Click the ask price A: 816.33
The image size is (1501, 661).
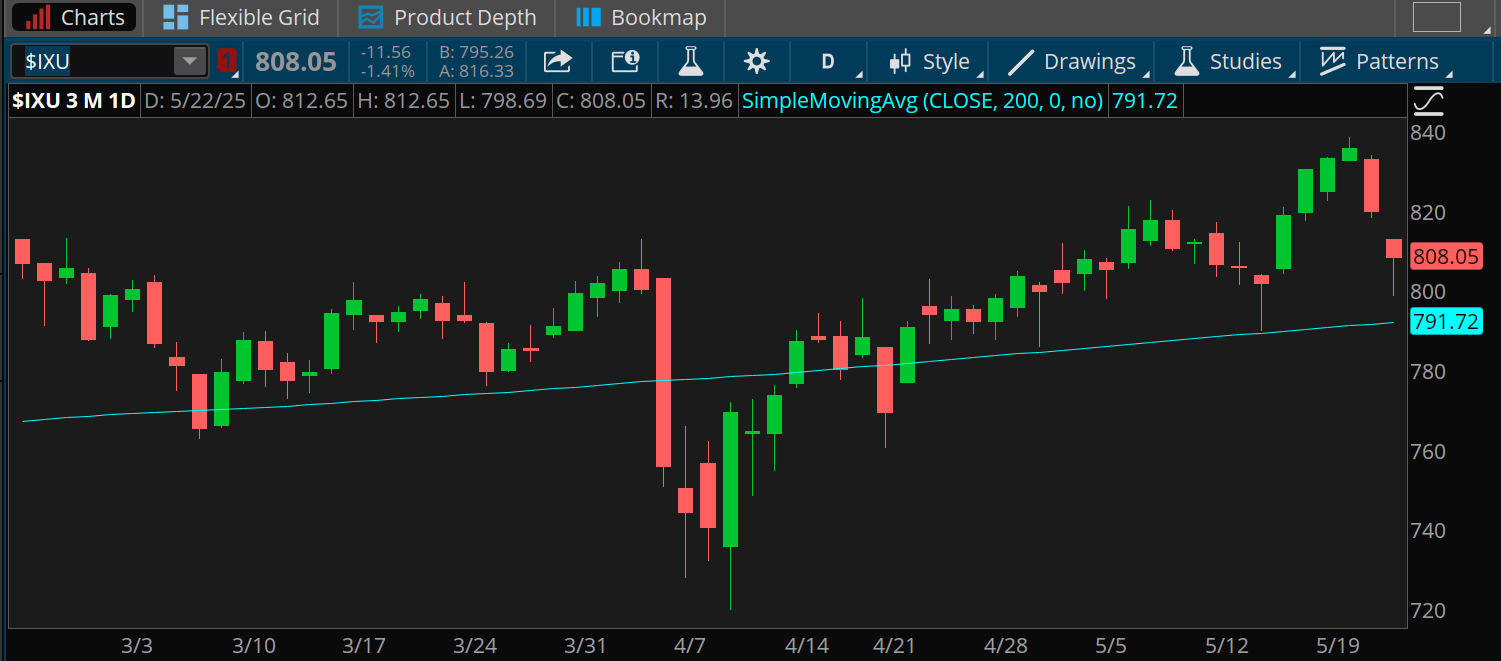coord(476,71)
